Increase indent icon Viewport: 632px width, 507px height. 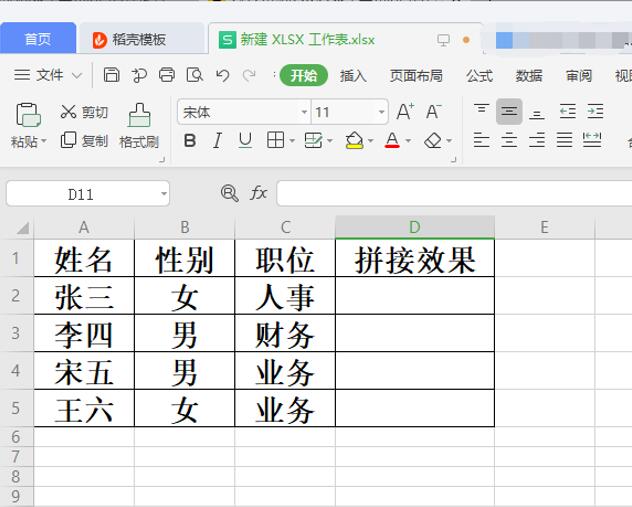pyautogui.click(x=595, y=111)
